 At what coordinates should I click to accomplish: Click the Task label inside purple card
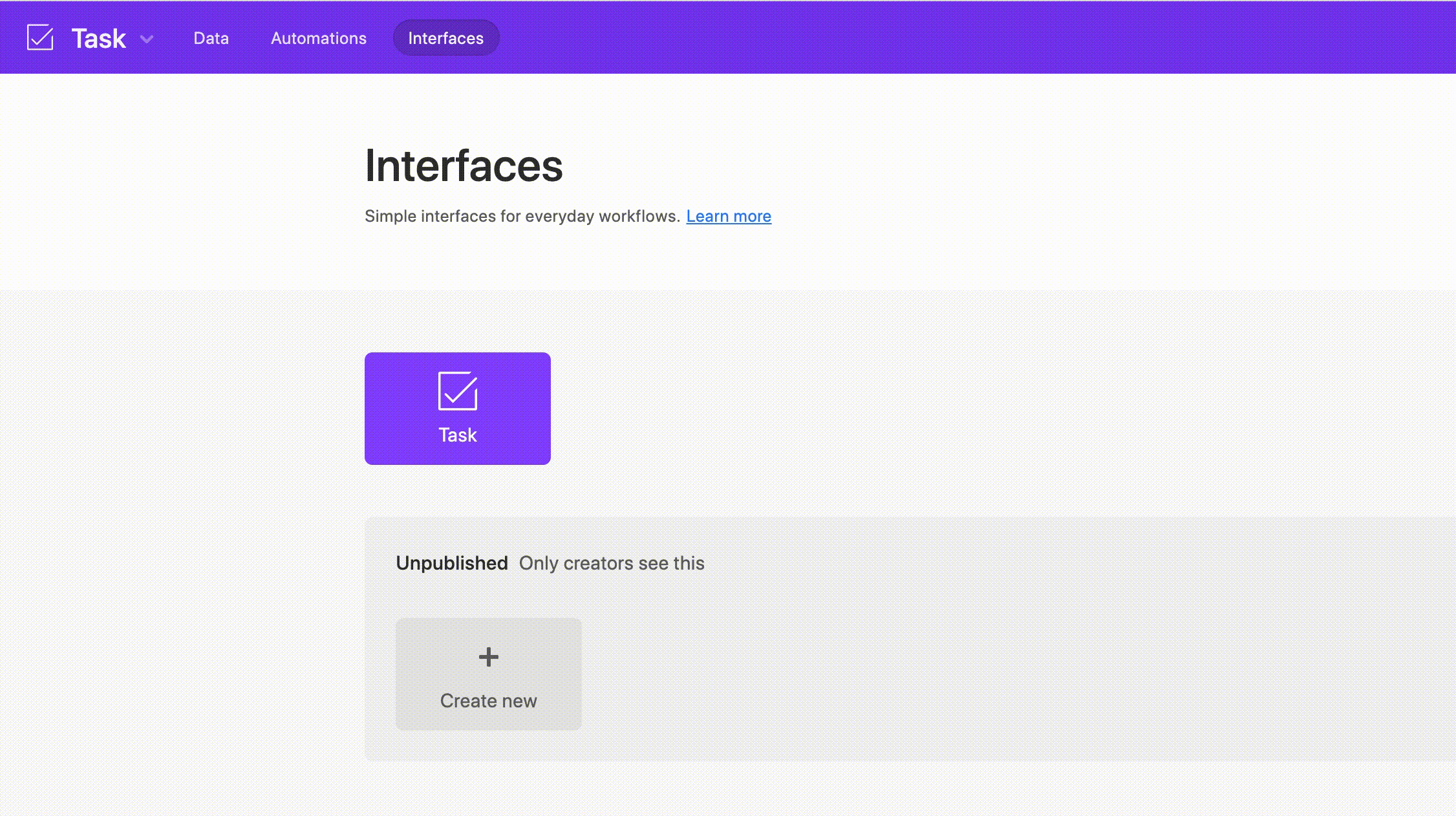[x=457, y=435]
